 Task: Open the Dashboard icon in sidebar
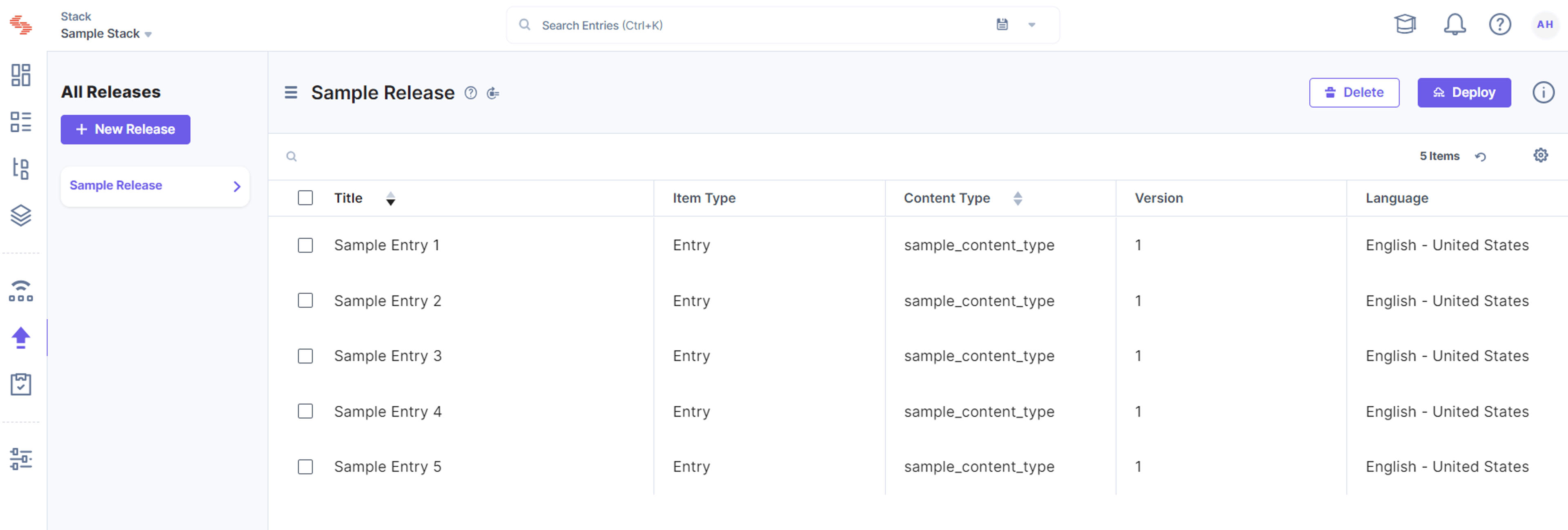(21, 75)
